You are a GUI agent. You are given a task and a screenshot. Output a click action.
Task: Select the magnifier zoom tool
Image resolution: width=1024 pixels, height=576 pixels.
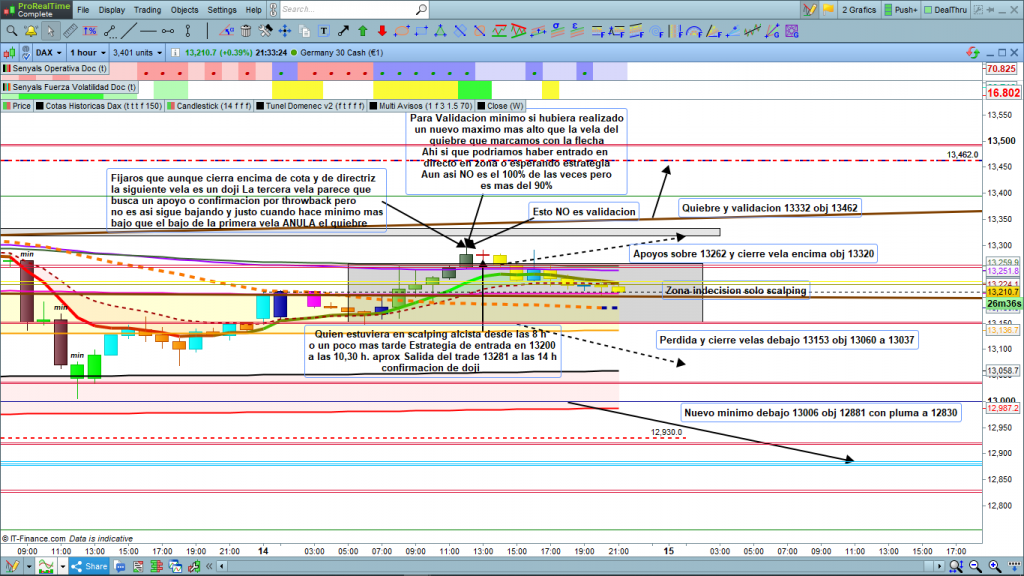coord(11,30)
